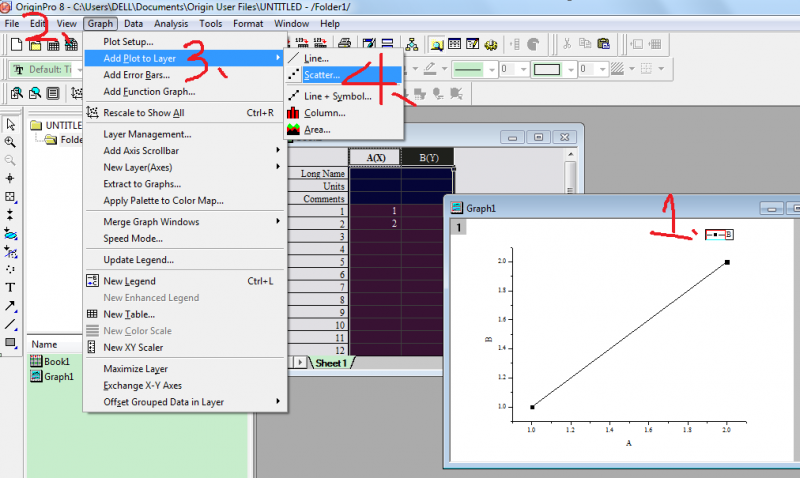Open the line style dropdown
The width and height of the screenshot is (800, 478).
(492, 69)
